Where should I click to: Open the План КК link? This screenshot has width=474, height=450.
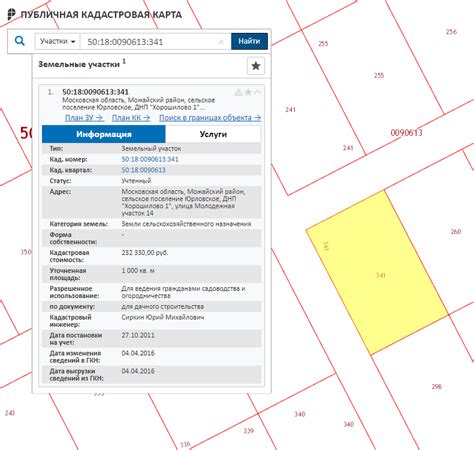(131, 118)
